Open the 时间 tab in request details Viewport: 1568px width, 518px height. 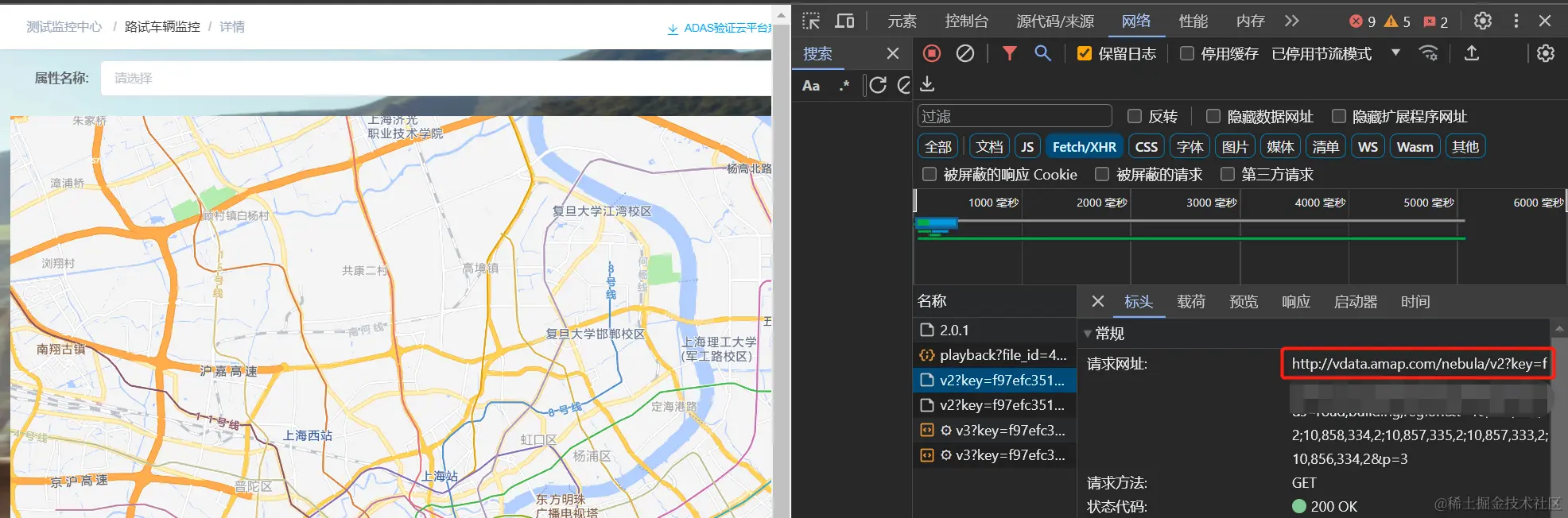click(1415, 301)
